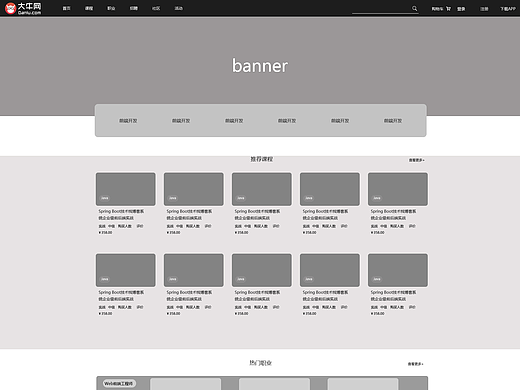Viewport: 520px width, 390px height.
Task: Open middle light-gray career card in 热门职业
Action: [274, 384]
